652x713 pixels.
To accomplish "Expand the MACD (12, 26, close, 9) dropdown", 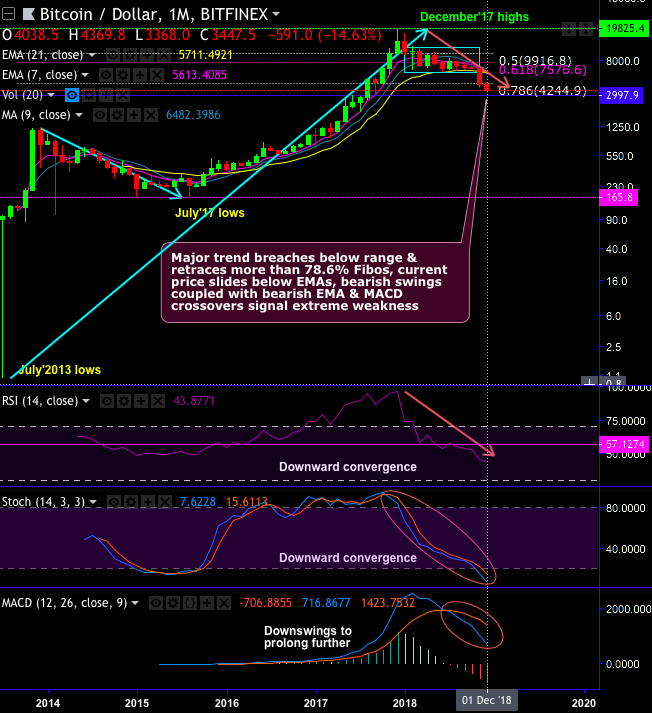I will (x=135, y=603).
